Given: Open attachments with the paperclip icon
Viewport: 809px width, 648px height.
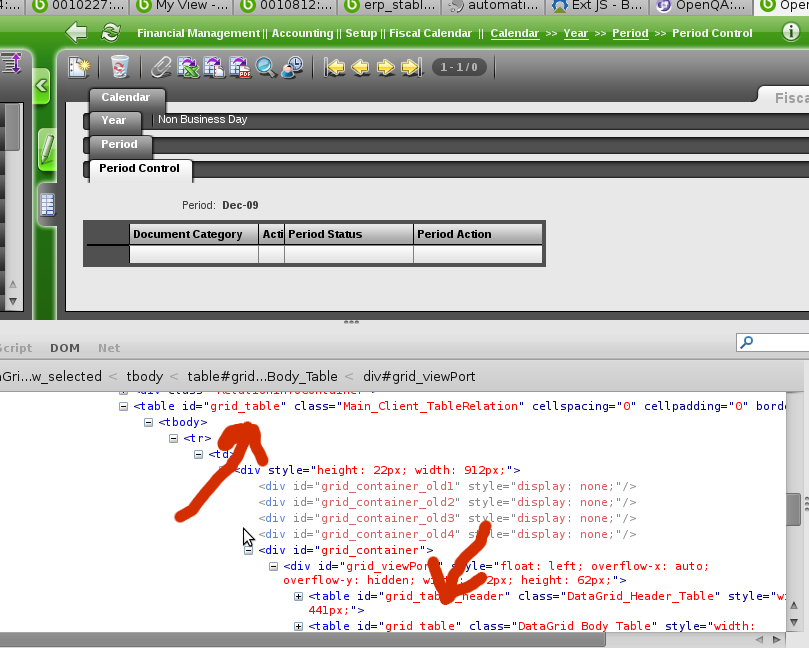Looking at the screenshot, I should pyautogui.click(x=161, y=68).
